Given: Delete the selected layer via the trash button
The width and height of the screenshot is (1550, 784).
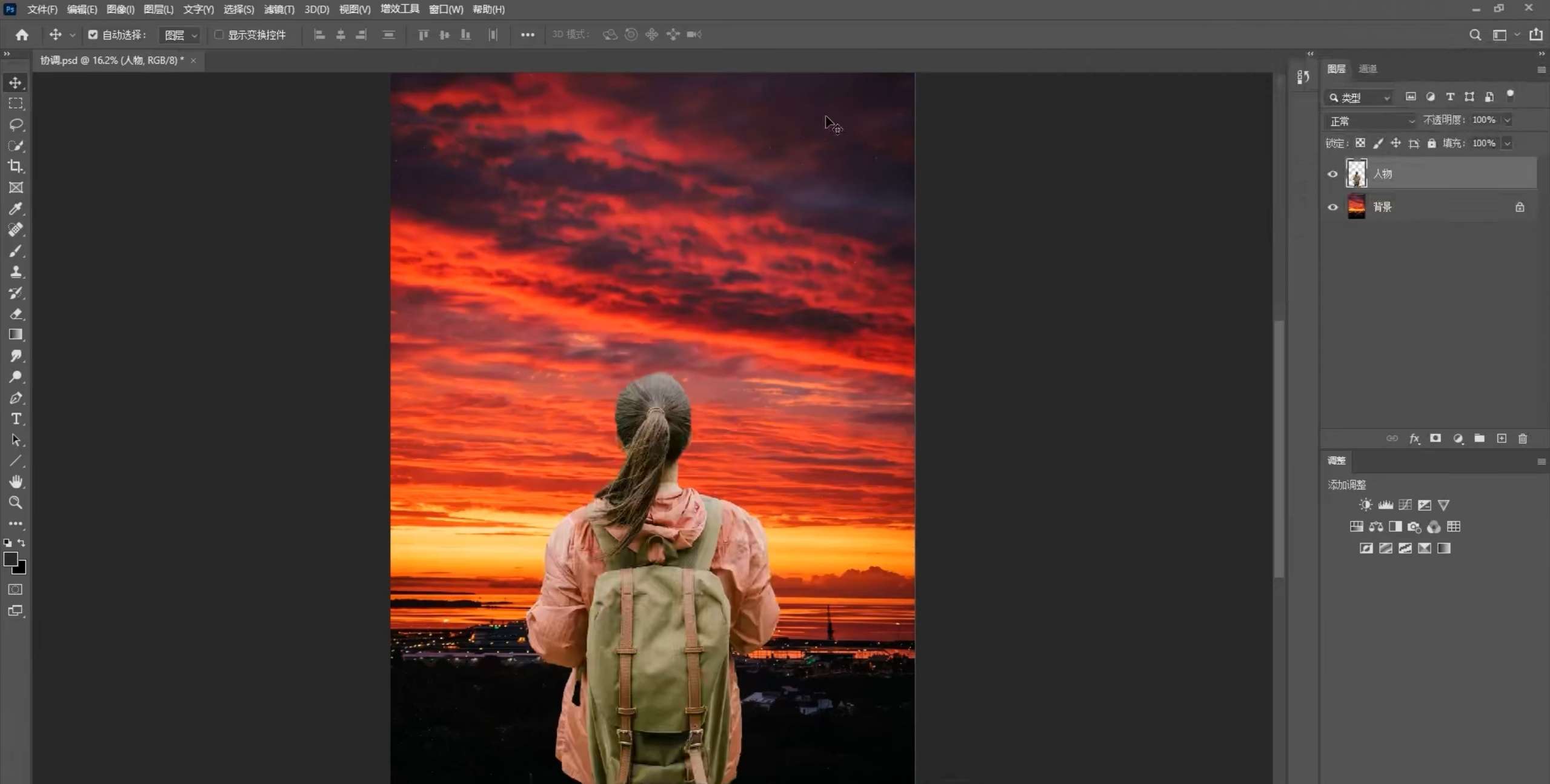Looking at the screenshot, I should point(1522,438).
